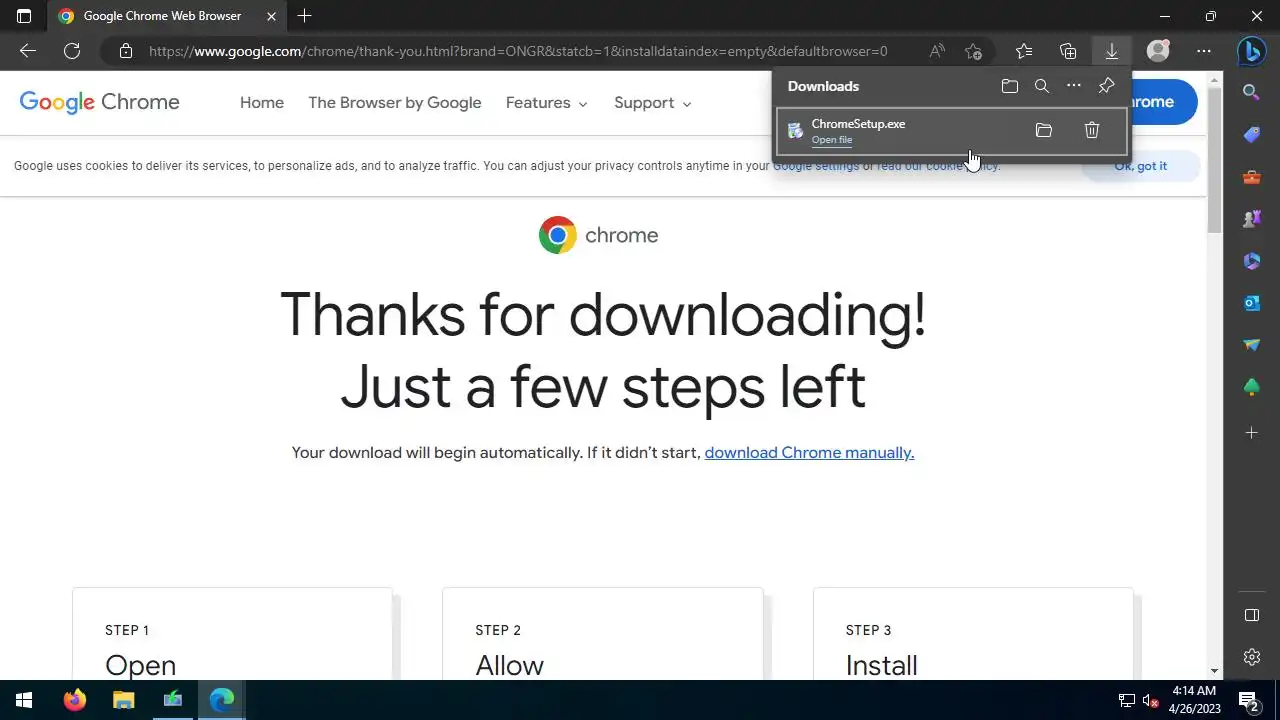Click the page vertical scrollbar thumb

click(1215, 160)
